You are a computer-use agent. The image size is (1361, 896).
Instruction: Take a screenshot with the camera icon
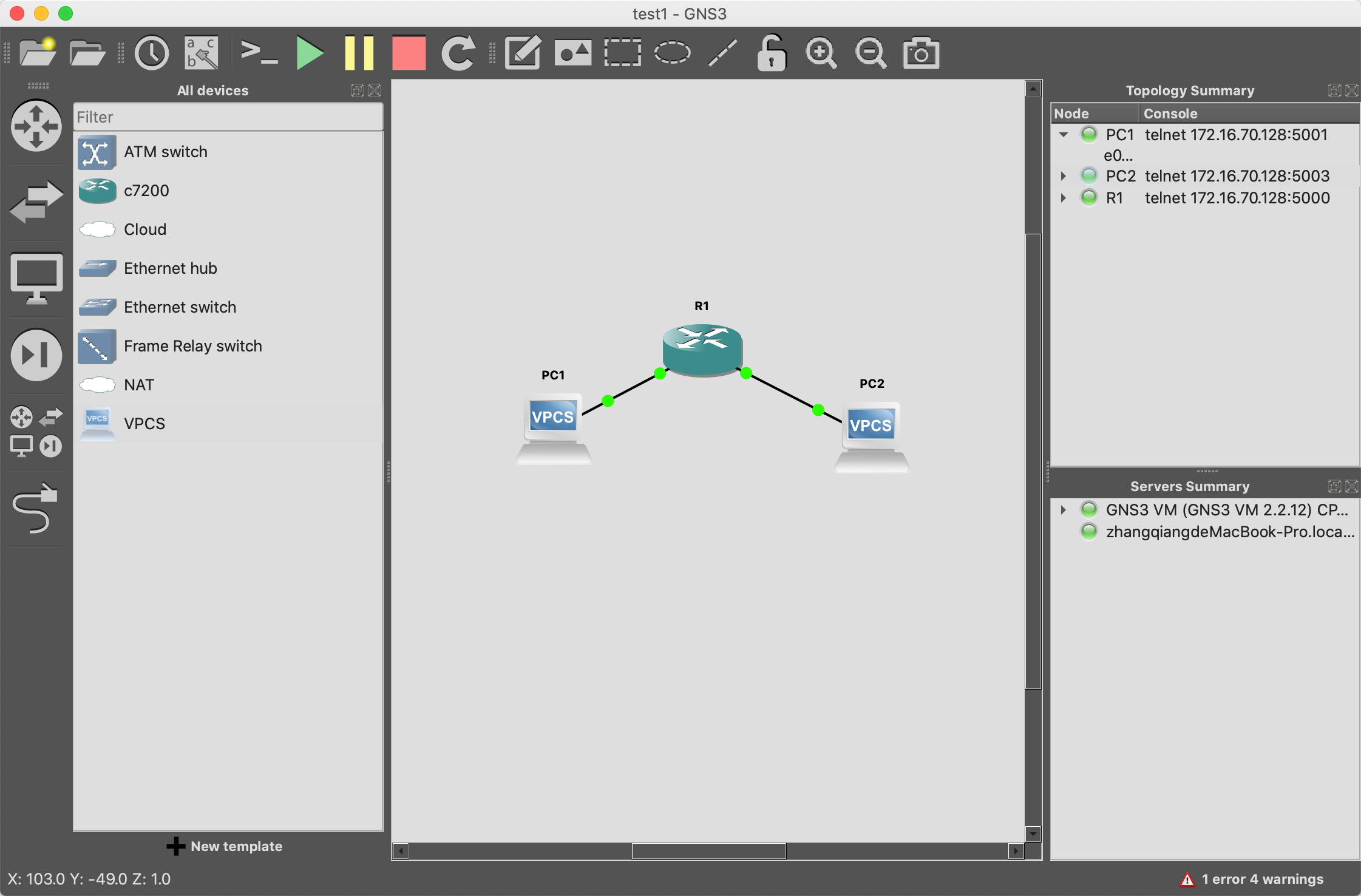[x=921, y=53]
